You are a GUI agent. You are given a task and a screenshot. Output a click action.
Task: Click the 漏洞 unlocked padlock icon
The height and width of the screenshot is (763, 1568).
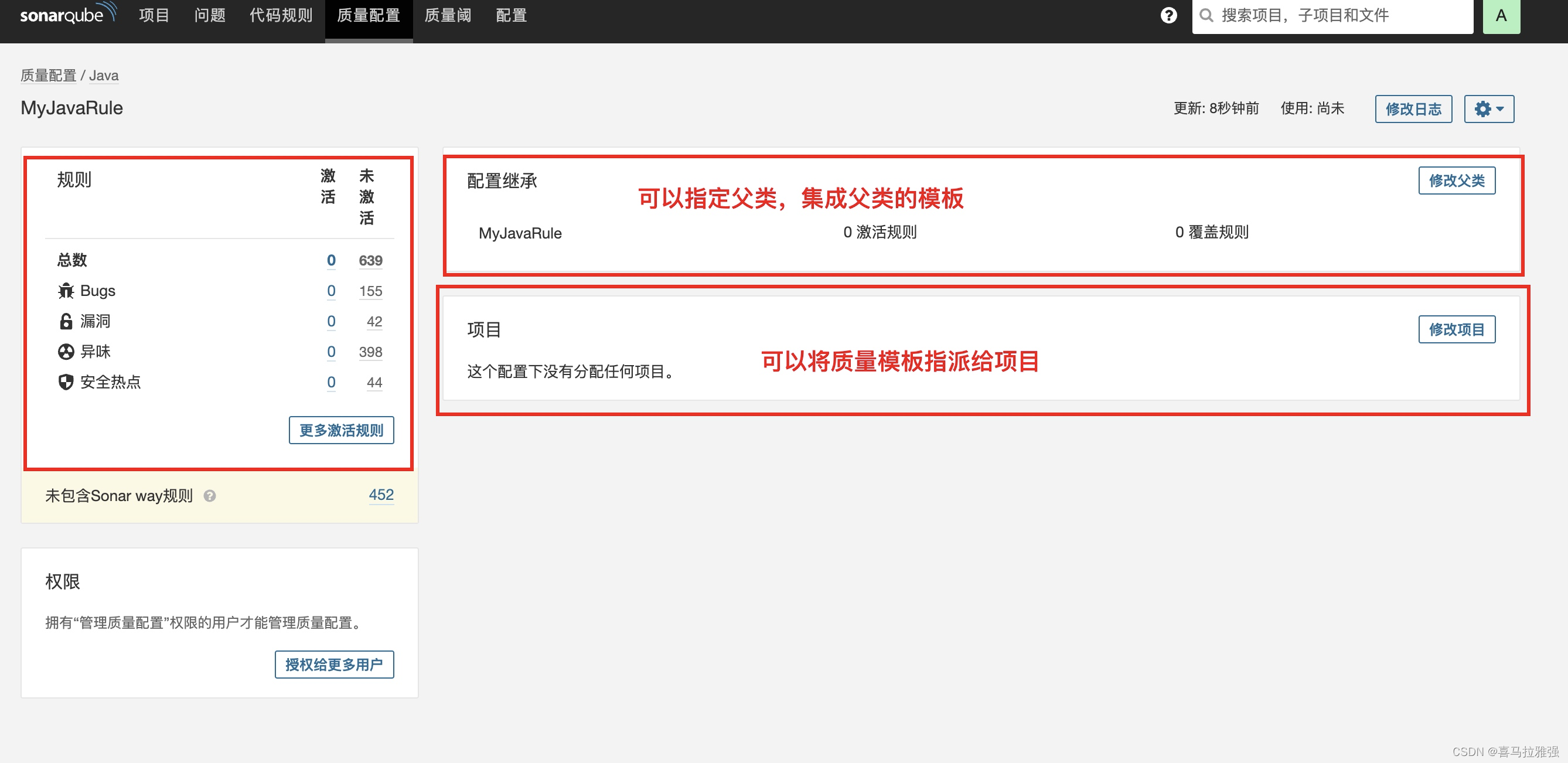point(66,322)
